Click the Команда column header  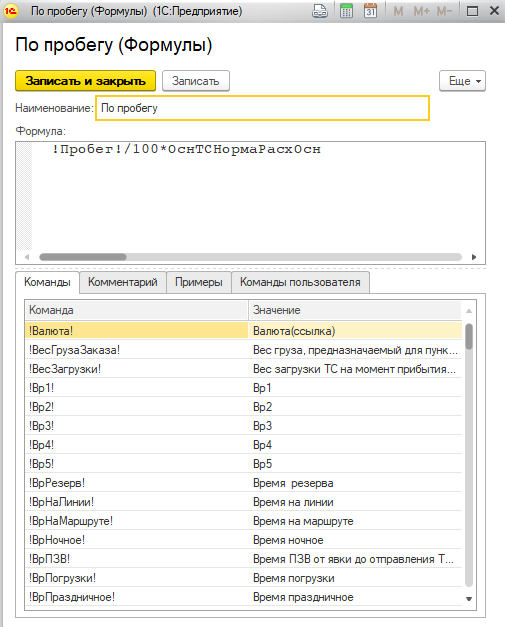pos(137,310)
